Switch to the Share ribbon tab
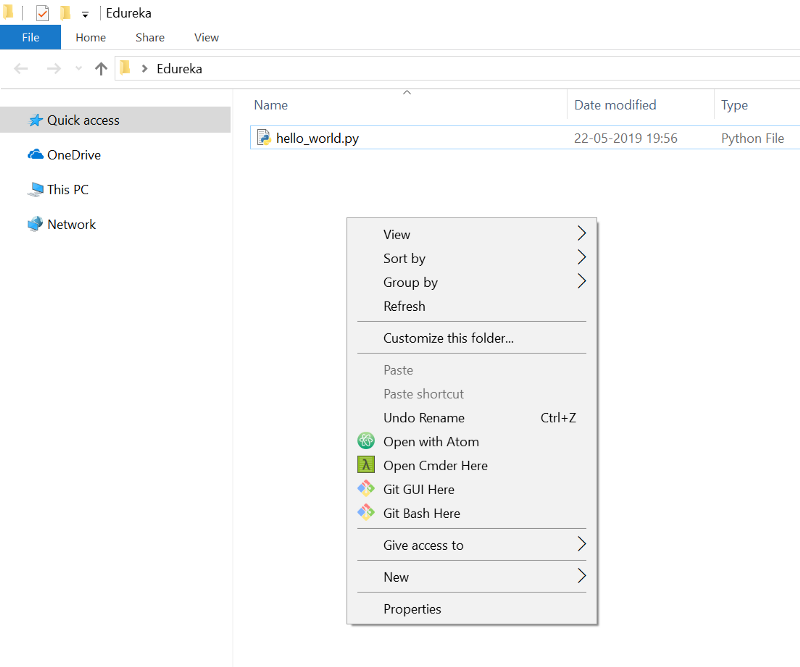Screen dimensions: 800x667 pyautogui.click(x=150, y=37)
